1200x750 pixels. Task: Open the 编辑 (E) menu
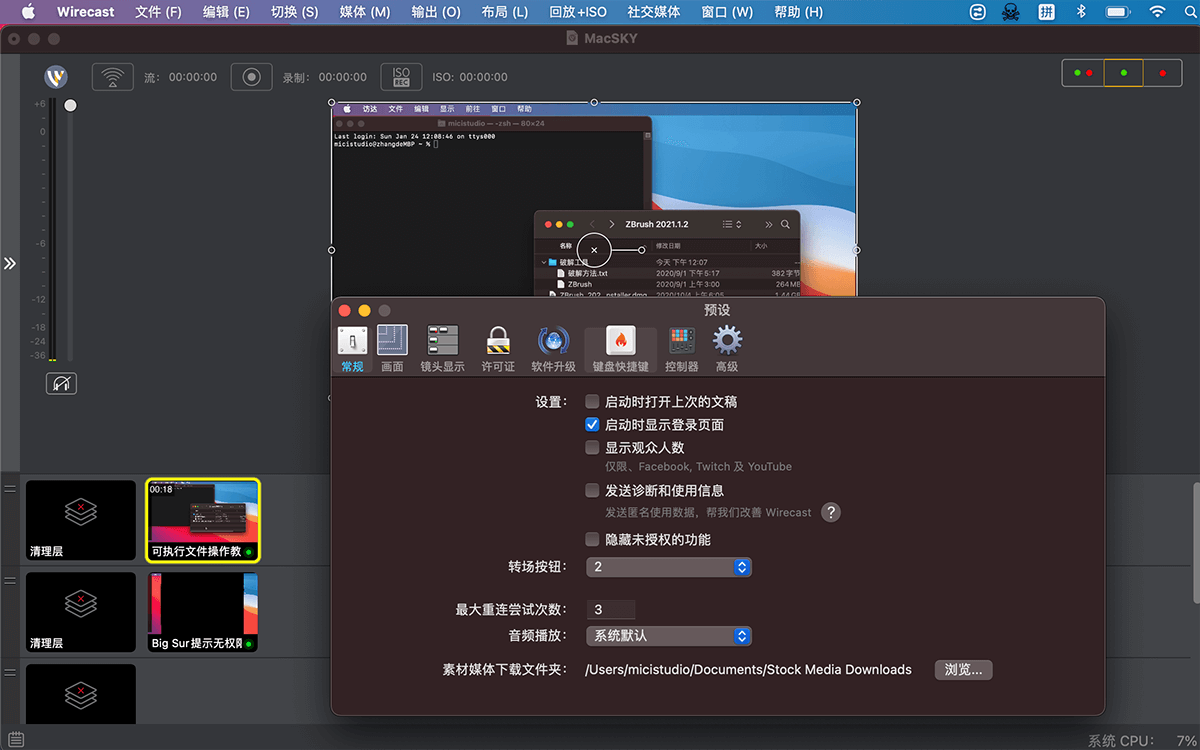tap(226, 12)
